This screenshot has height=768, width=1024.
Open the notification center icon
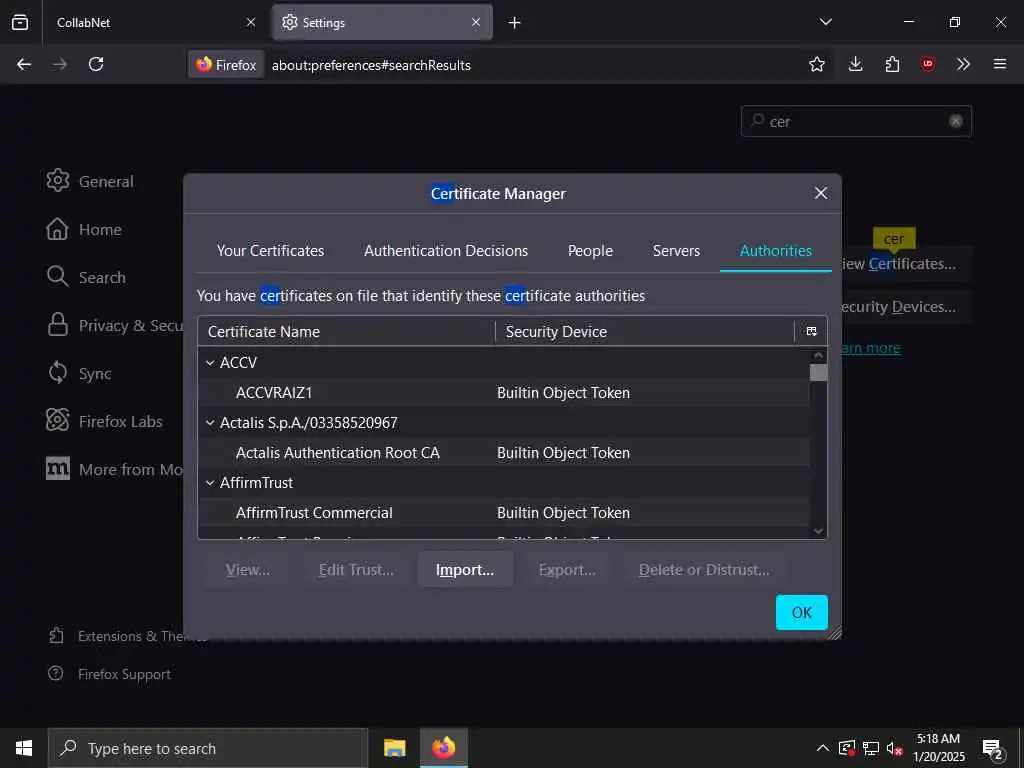(x=993, y=748)
